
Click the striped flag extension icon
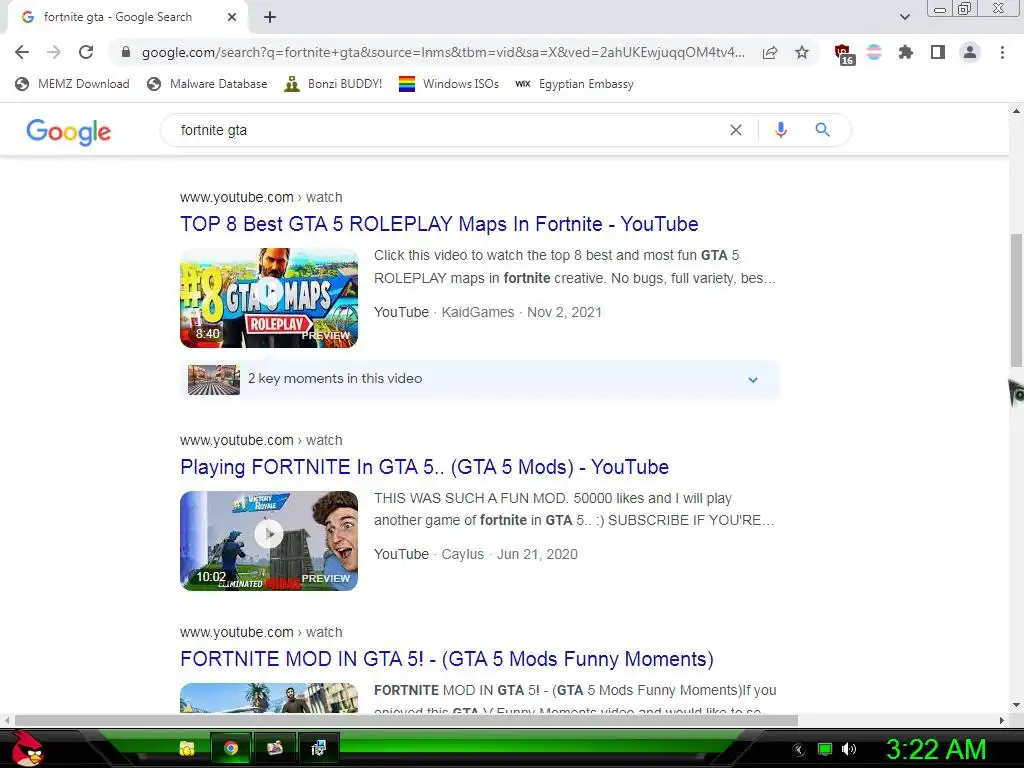click(x=874, y=52)
